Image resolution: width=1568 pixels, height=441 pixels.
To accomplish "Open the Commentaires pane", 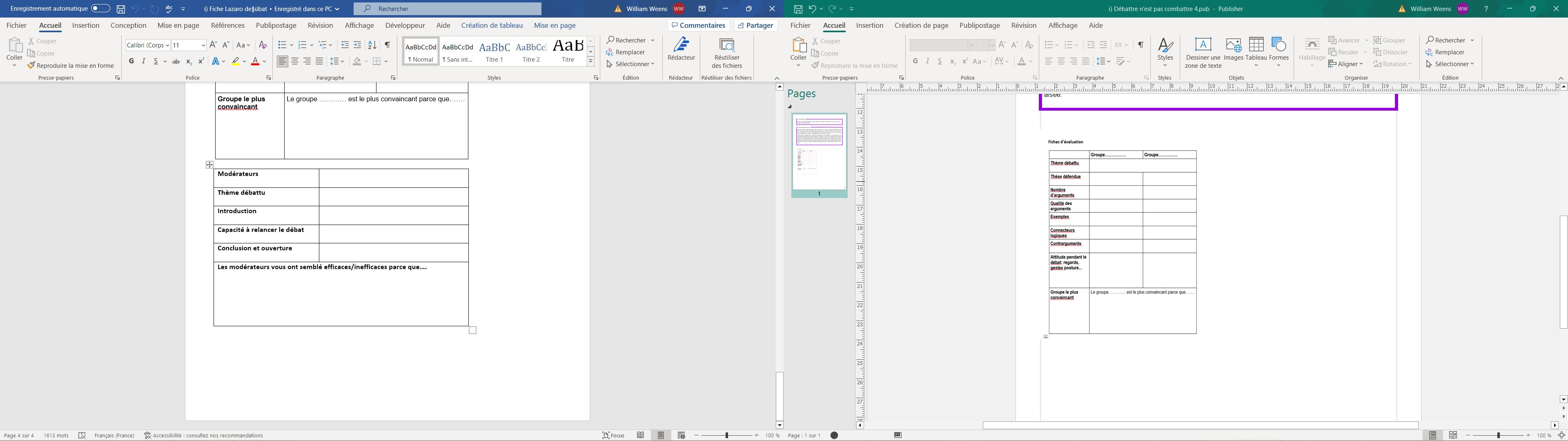I will point(698,26).
